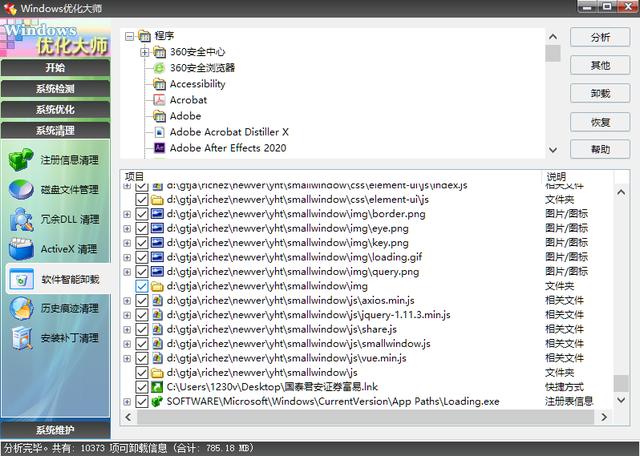Click script icon of axios.min.js row
This screenshot has height=456, width=640.
point(157,300)
